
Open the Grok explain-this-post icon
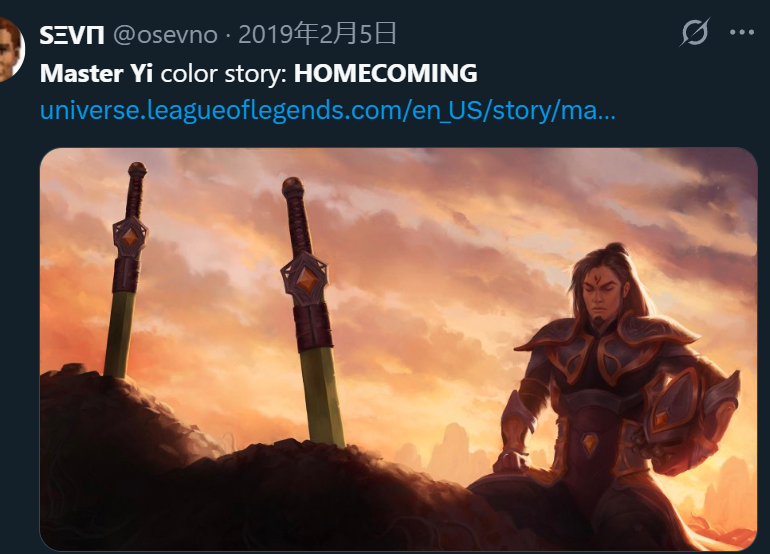695,32
